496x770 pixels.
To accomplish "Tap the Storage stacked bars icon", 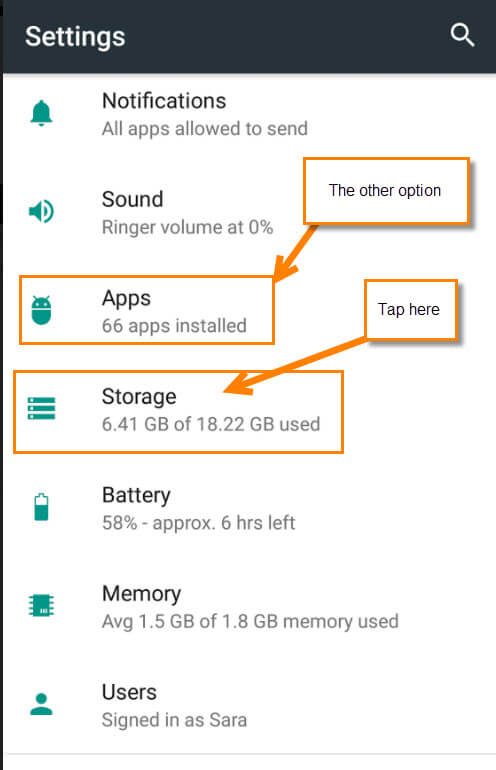I will (x=42, y=408).
